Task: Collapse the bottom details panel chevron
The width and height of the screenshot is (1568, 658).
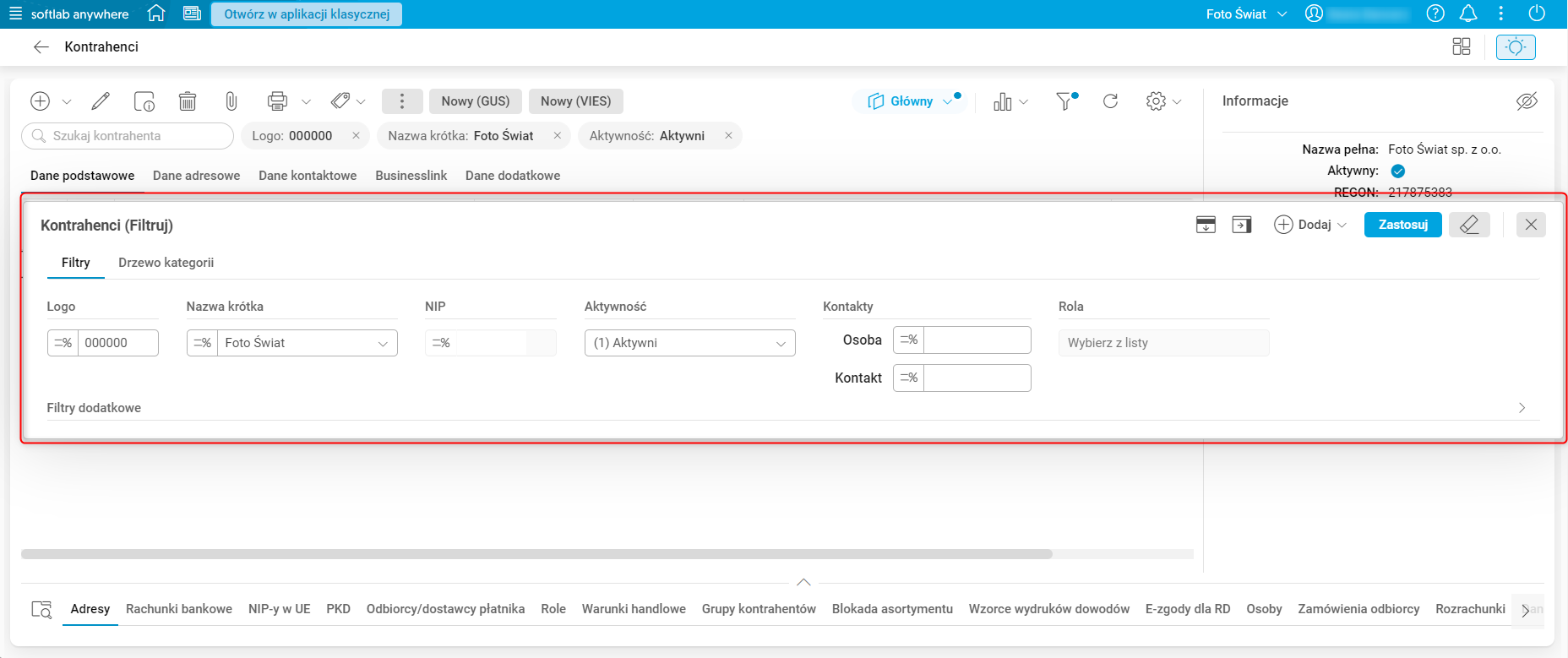Action: (803, 582)
